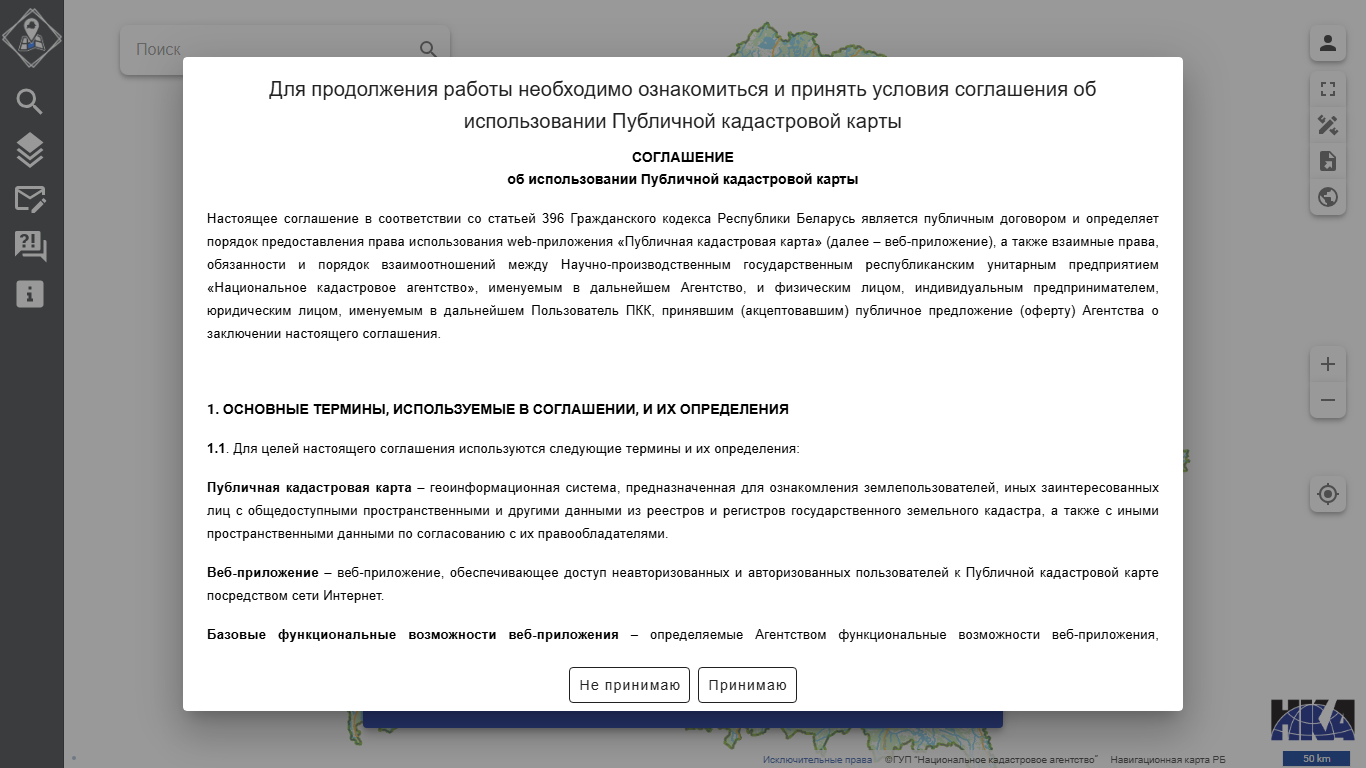Click the СОГЛАШЕНИЕ heading text
The width and height of the screenshot is (1366, 768).
click(x=683, y=157)
